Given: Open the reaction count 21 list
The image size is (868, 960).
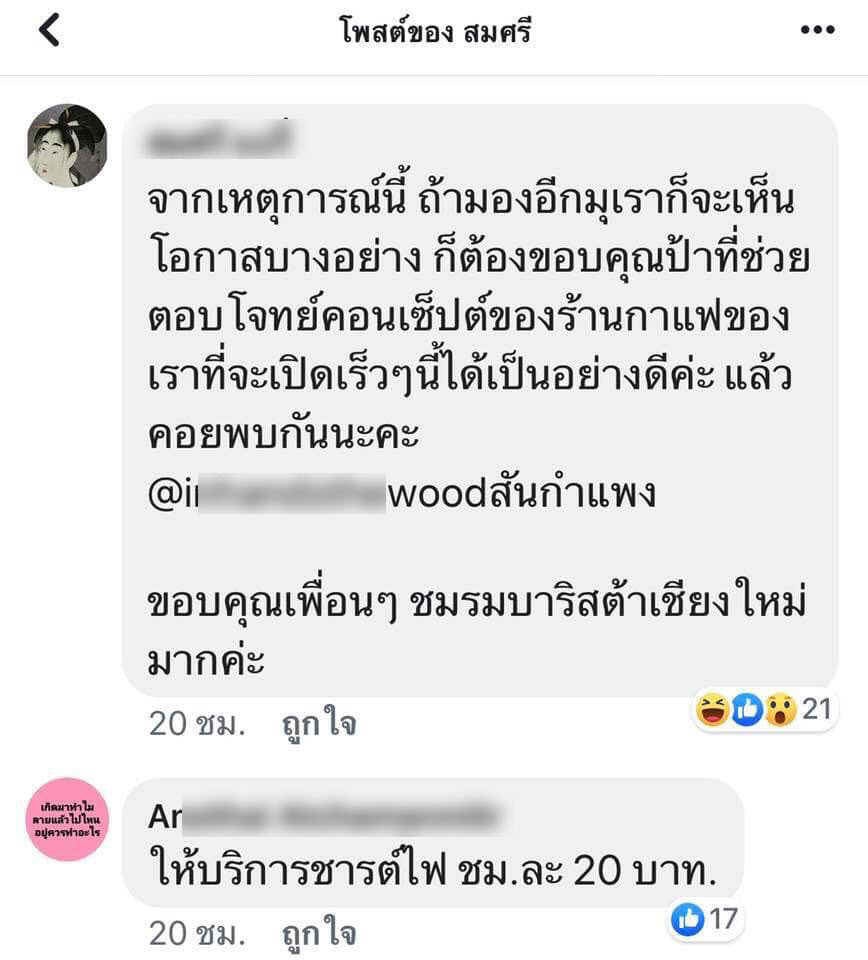Looking at the screenshot, I should pyautogui.click(x=817, y=709).
